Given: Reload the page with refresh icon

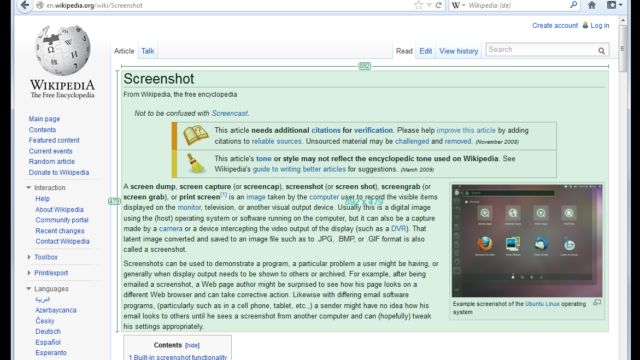Looking at the screenshot, I should pos(439,5).
